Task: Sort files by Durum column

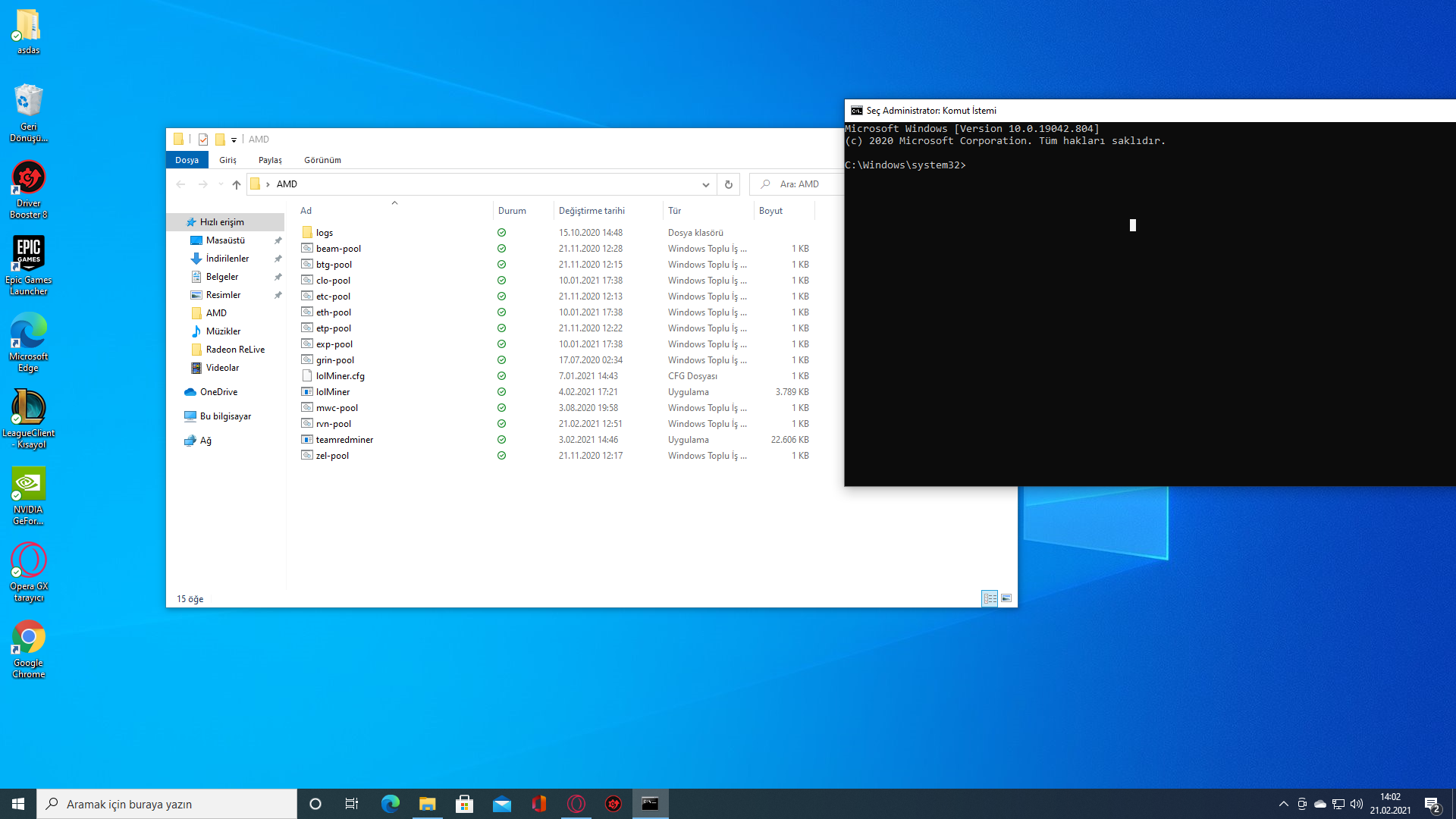Action: 523,211
